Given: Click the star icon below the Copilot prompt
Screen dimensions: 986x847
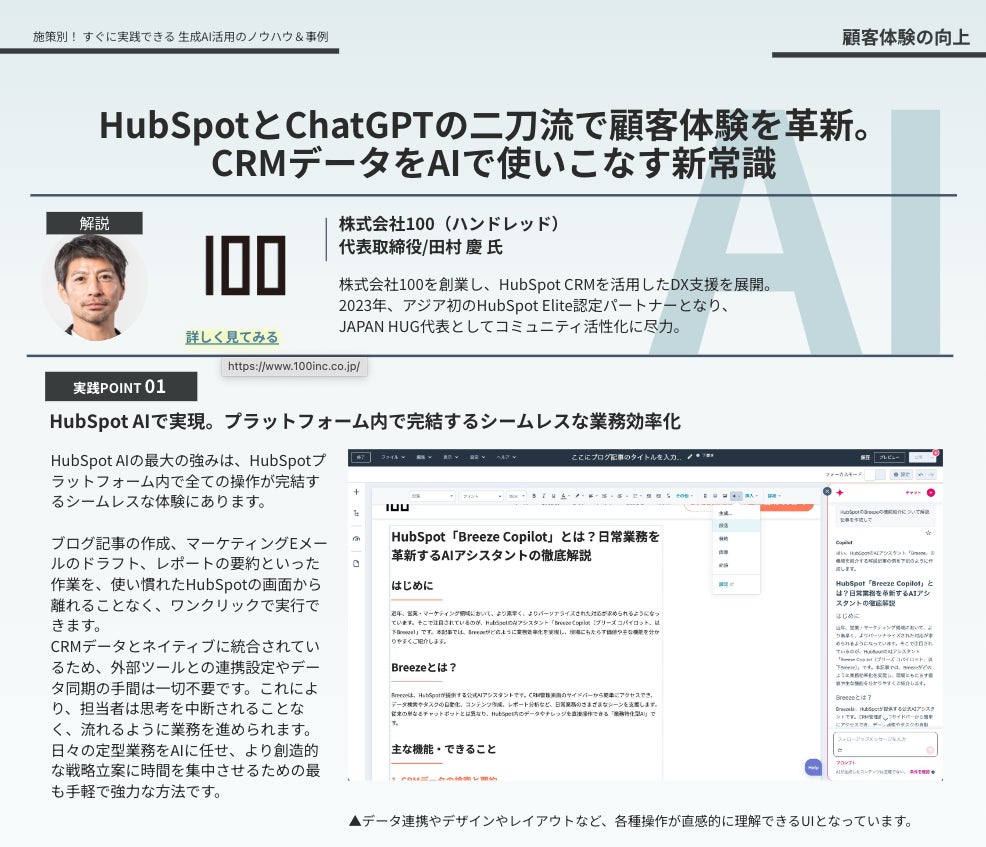Looking at the screenshot, I should click(x=928, y=533).
